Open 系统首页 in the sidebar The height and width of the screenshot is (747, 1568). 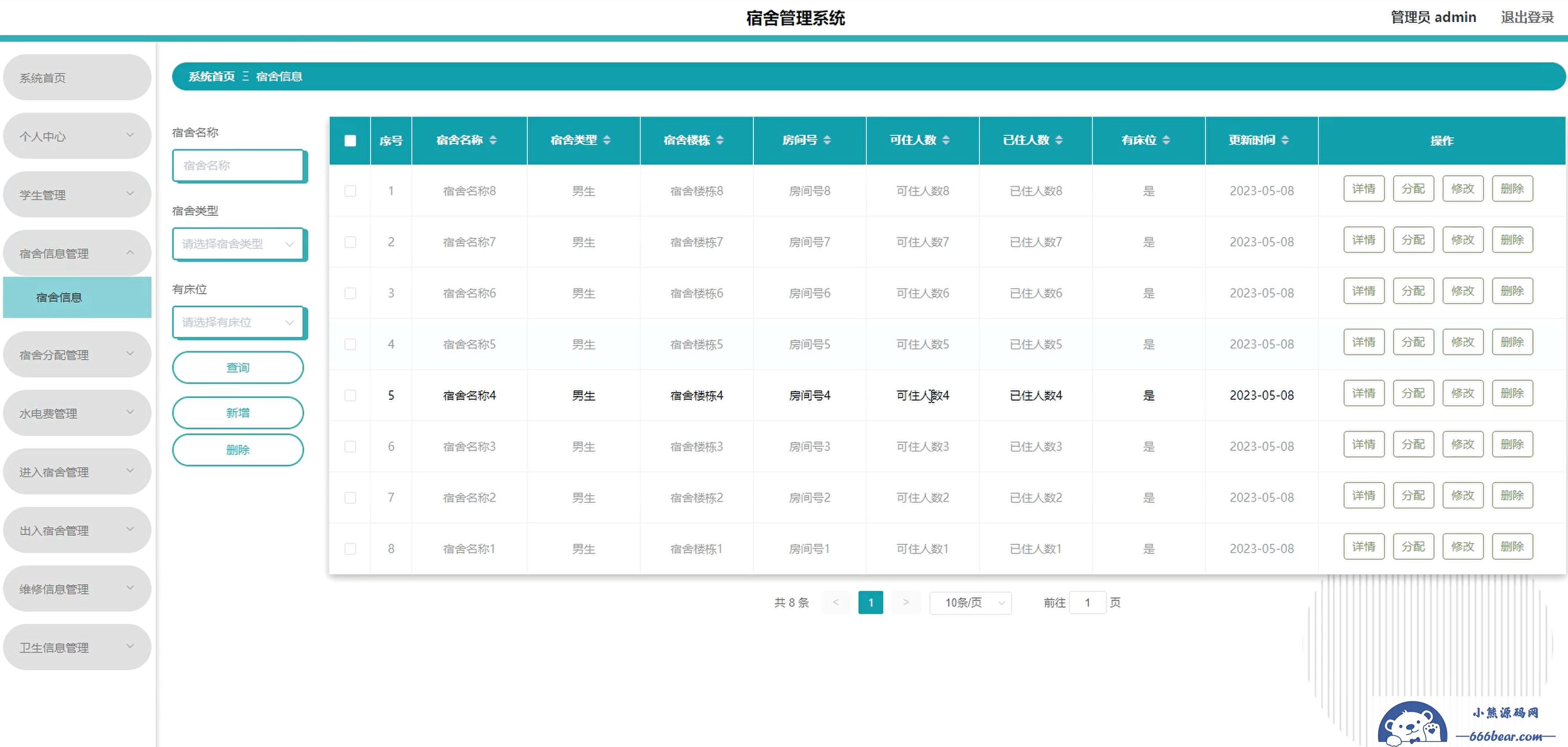(77, 78)
